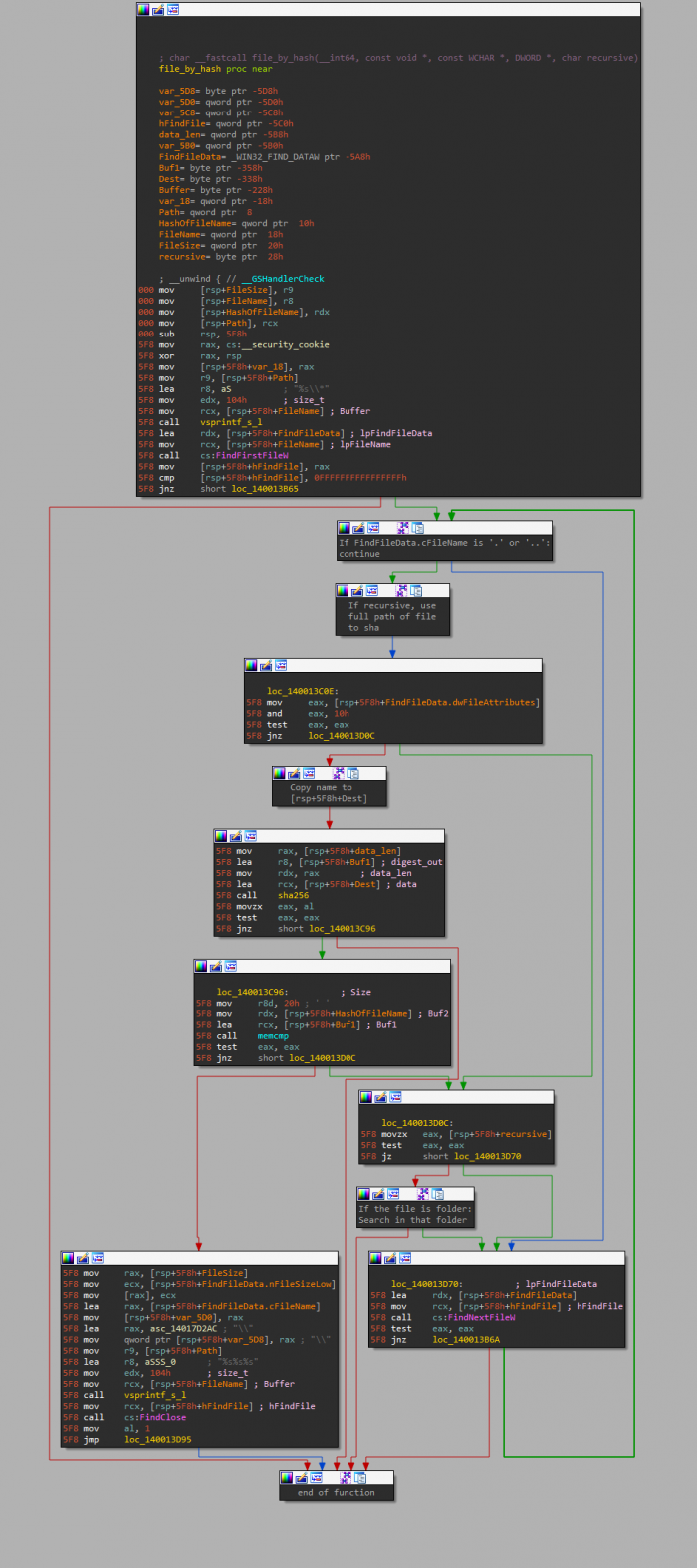Click color icon on "If the file is folder" node
This screenshot has width=697, height=1568.
click(364, 1193)
